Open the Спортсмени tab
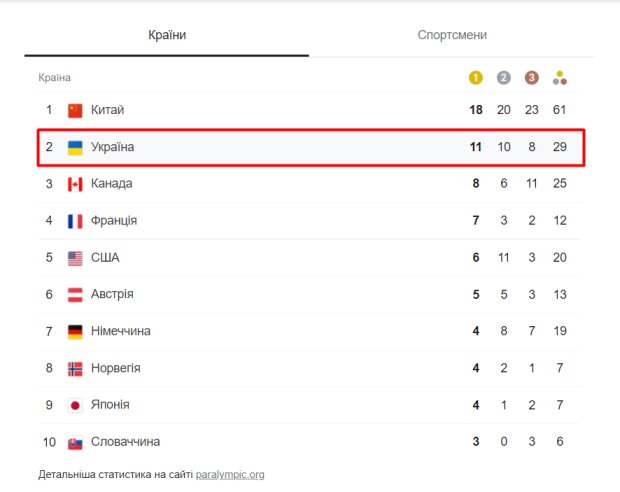Viewport: 620px width, 492px height. tap(452, 35)
